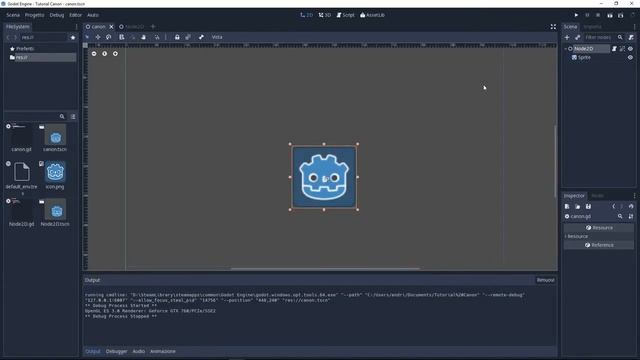Pause the running scene
This screenshot has width=640, height=360.
click(587, 15)
